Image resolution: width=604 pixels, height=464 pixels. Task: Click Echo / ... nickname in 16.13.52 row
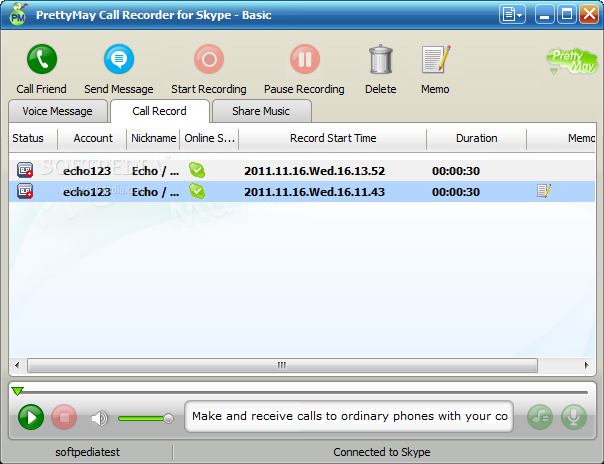point(155,171)
